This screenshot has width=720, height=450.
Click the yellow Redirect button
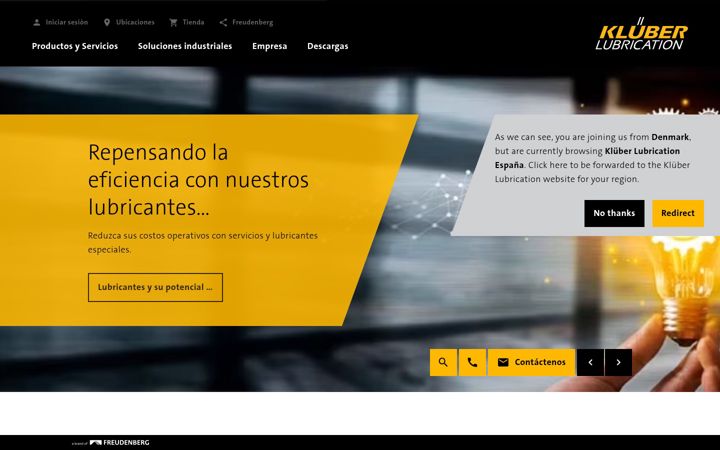(678, 213)
